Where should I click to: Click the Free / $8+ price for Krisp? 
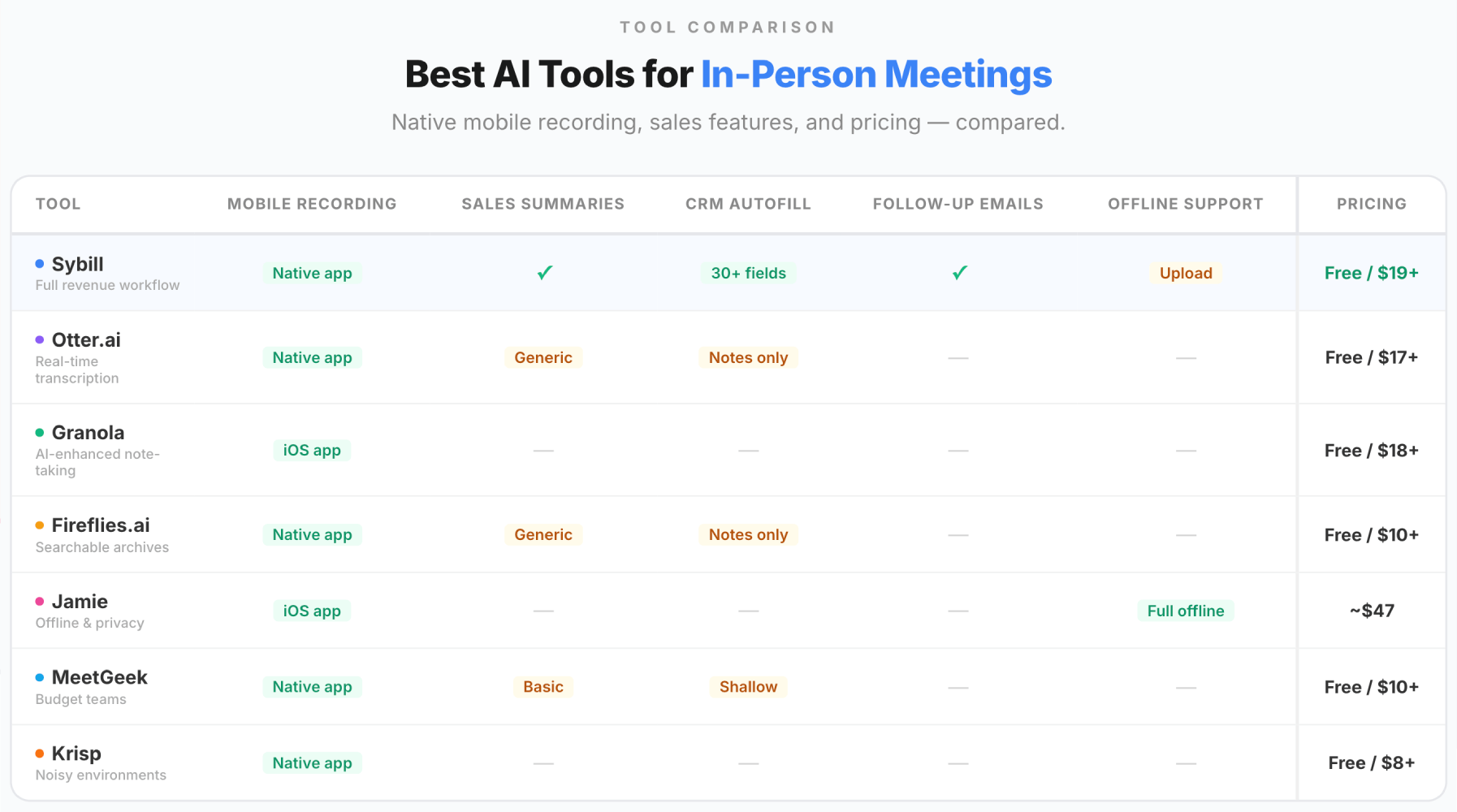(1372, 763)
